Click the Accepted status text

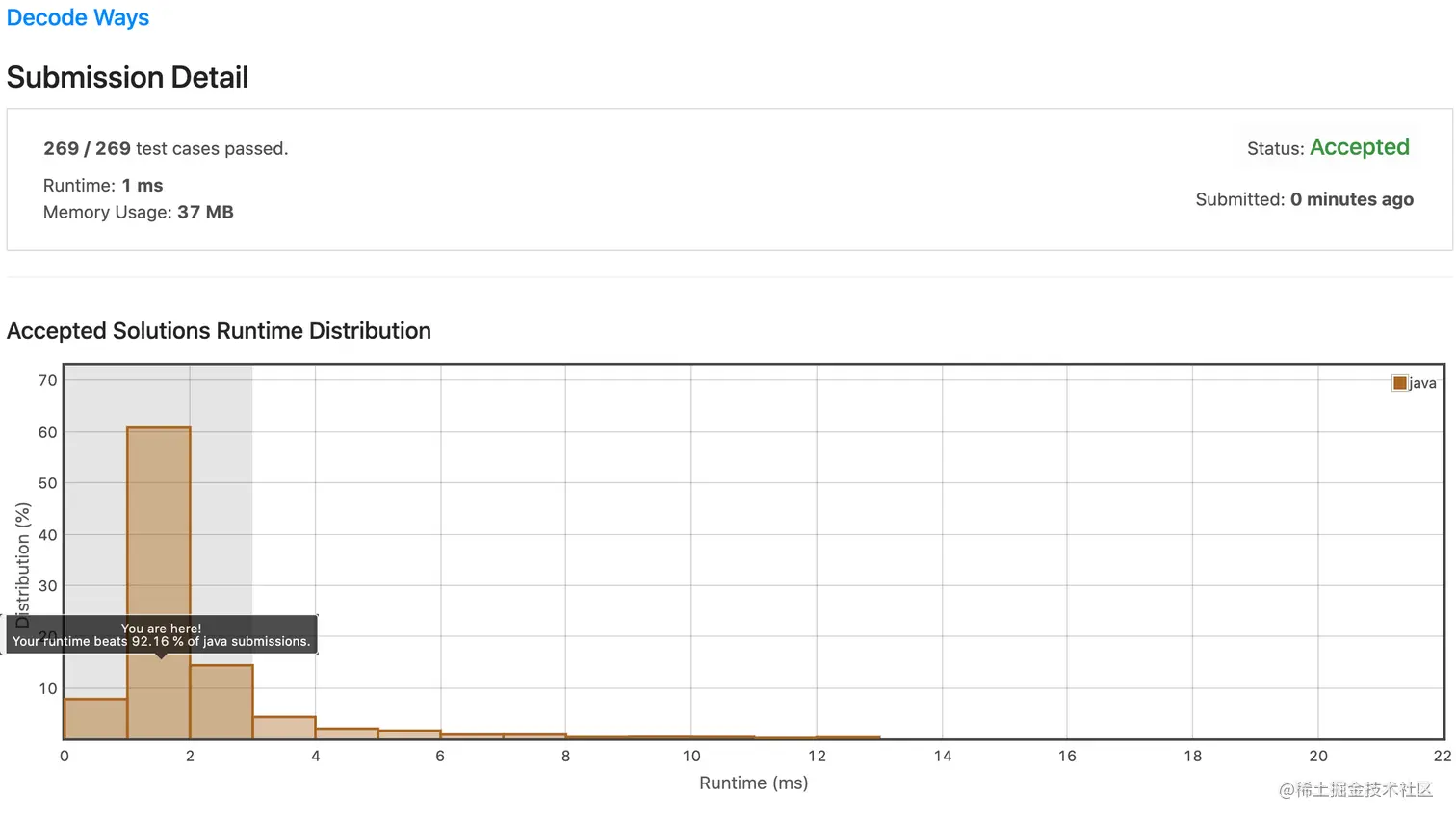point(1359,147)
